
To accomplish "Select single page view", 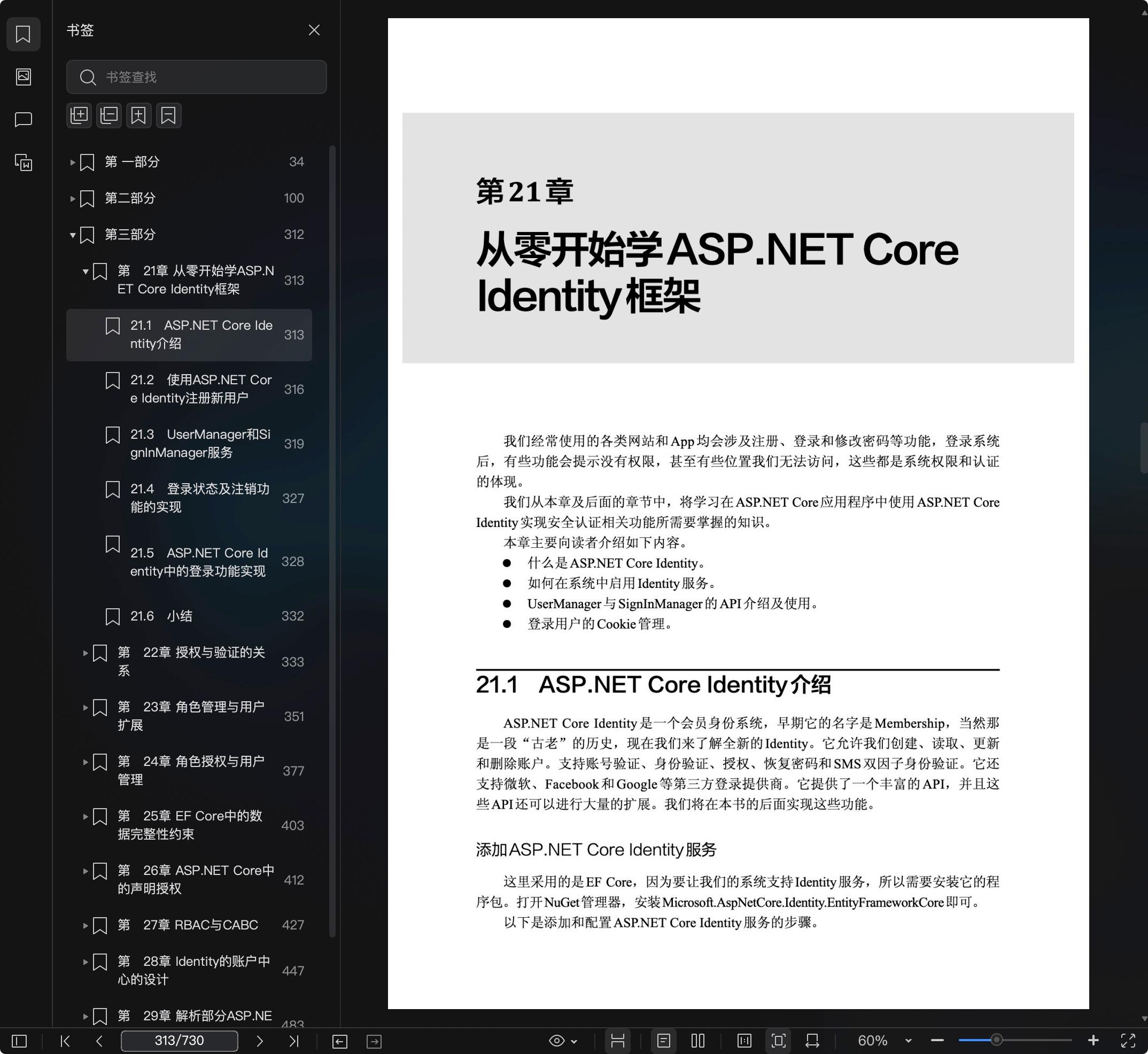I will click(x=663, y=1041).
